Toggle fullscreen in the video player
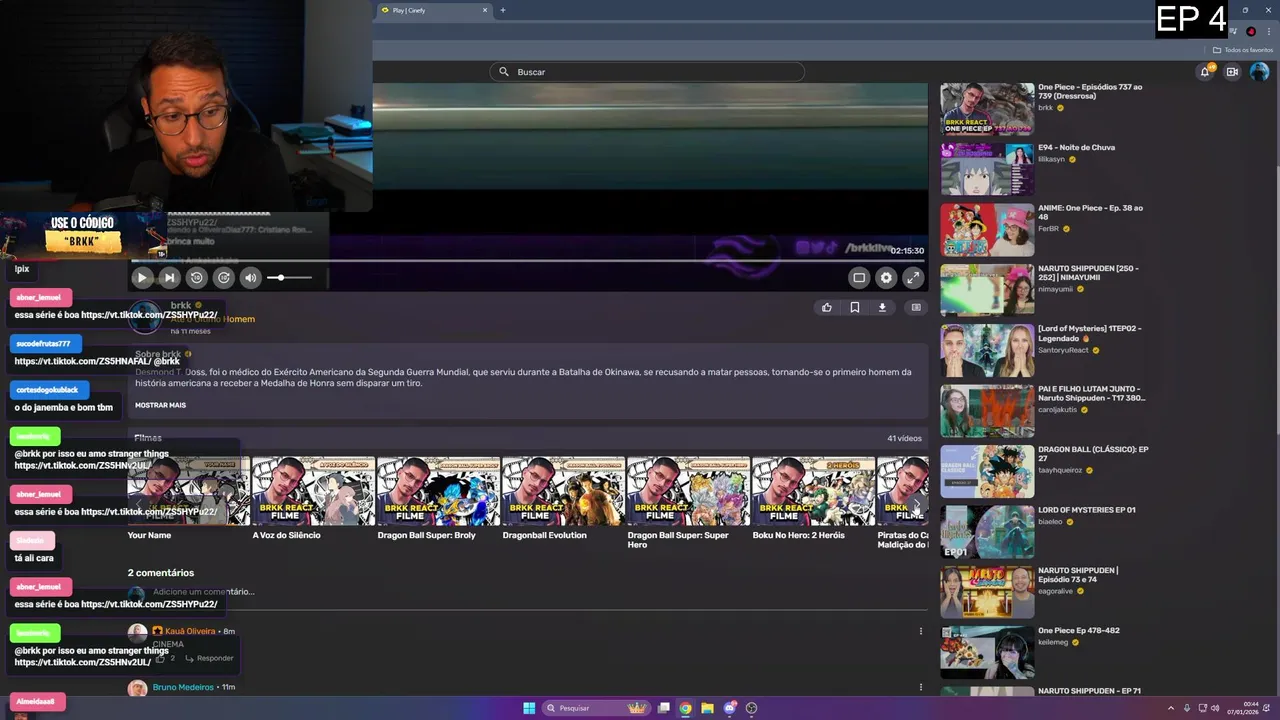The height and width of the screenshot is (720, 1280). [913, 278]
